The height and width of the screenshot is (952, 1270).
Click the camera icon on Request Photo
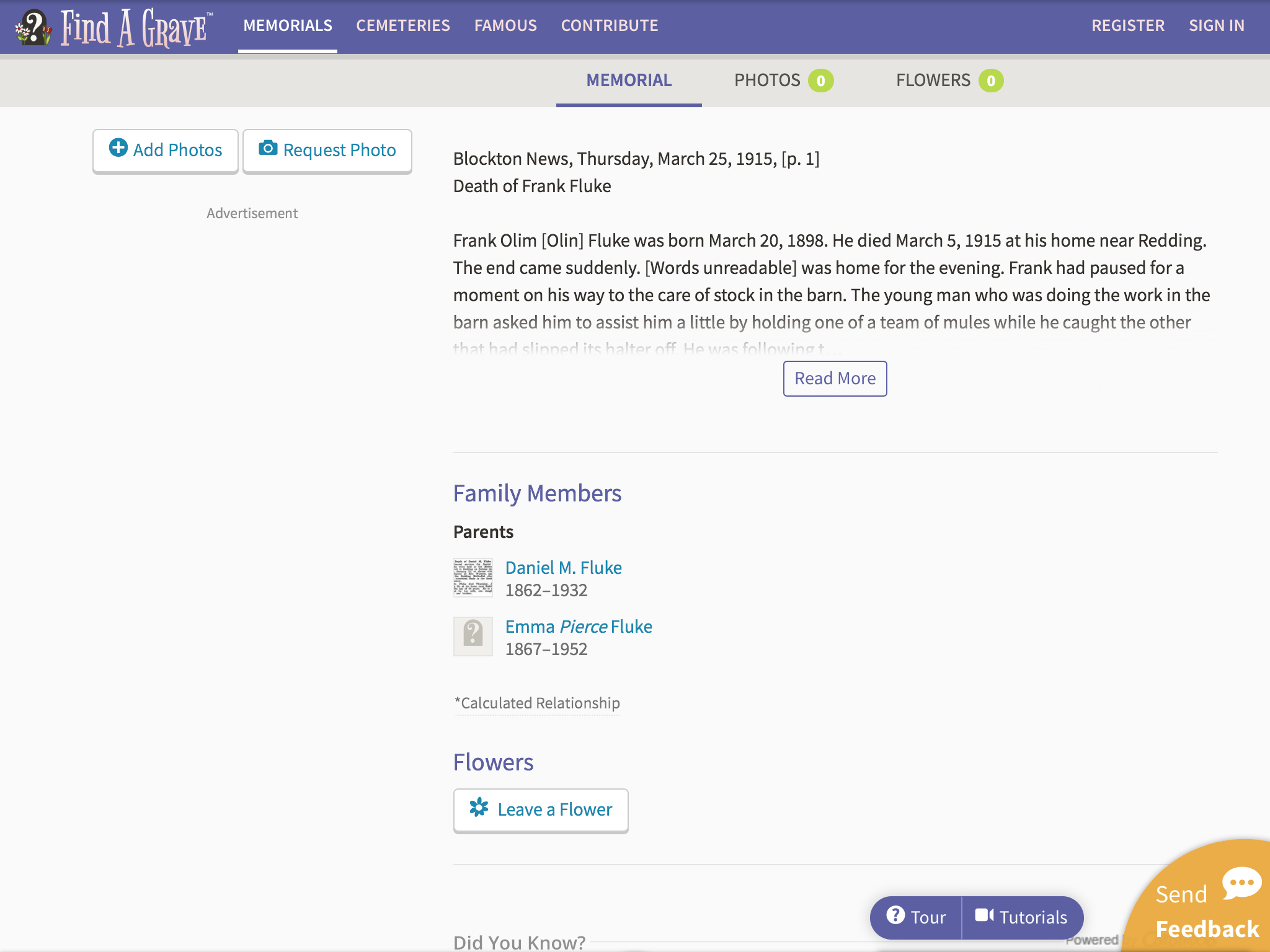tap(268, 148)
